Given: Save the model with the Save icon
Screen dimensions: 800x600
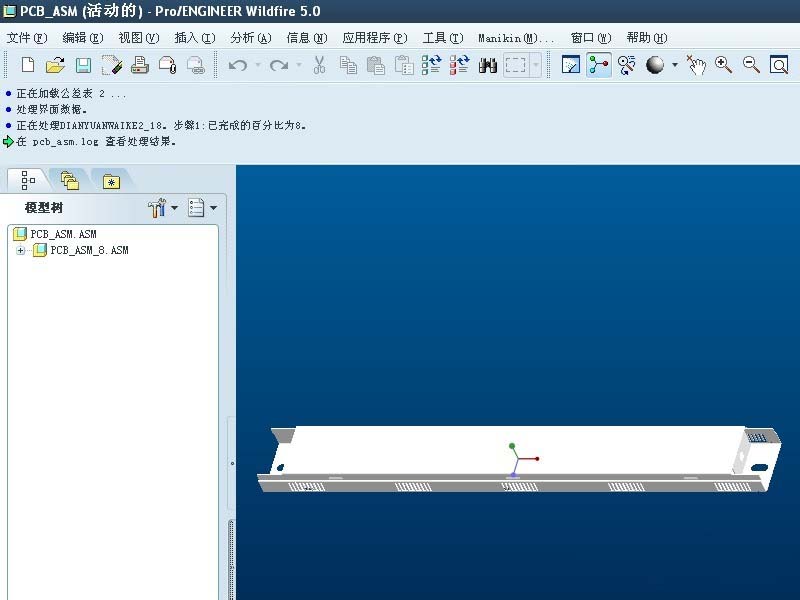Looking at the screenshot, I should 84,64.
